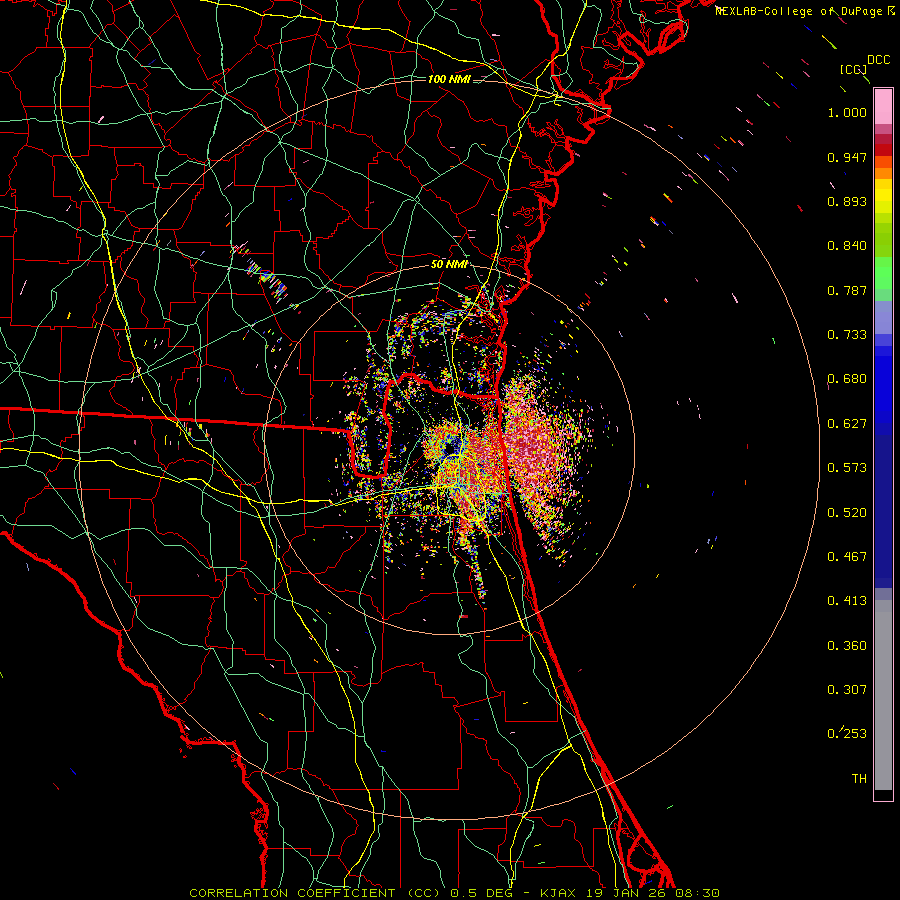Click the DCC label above the color scale
The width and height of the screenshot is (900, 900).
878,60
